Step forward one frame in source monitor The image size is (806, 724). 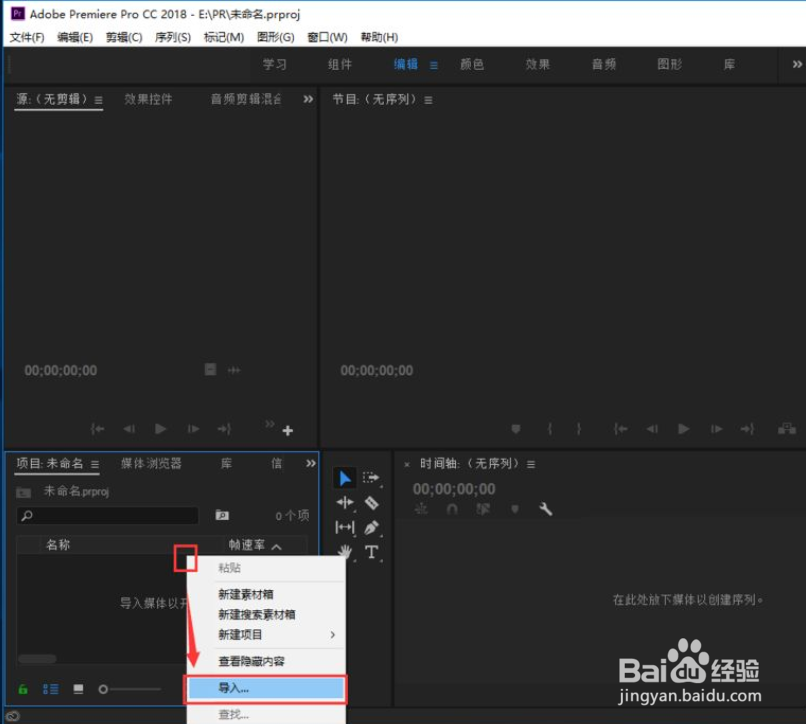193,428
